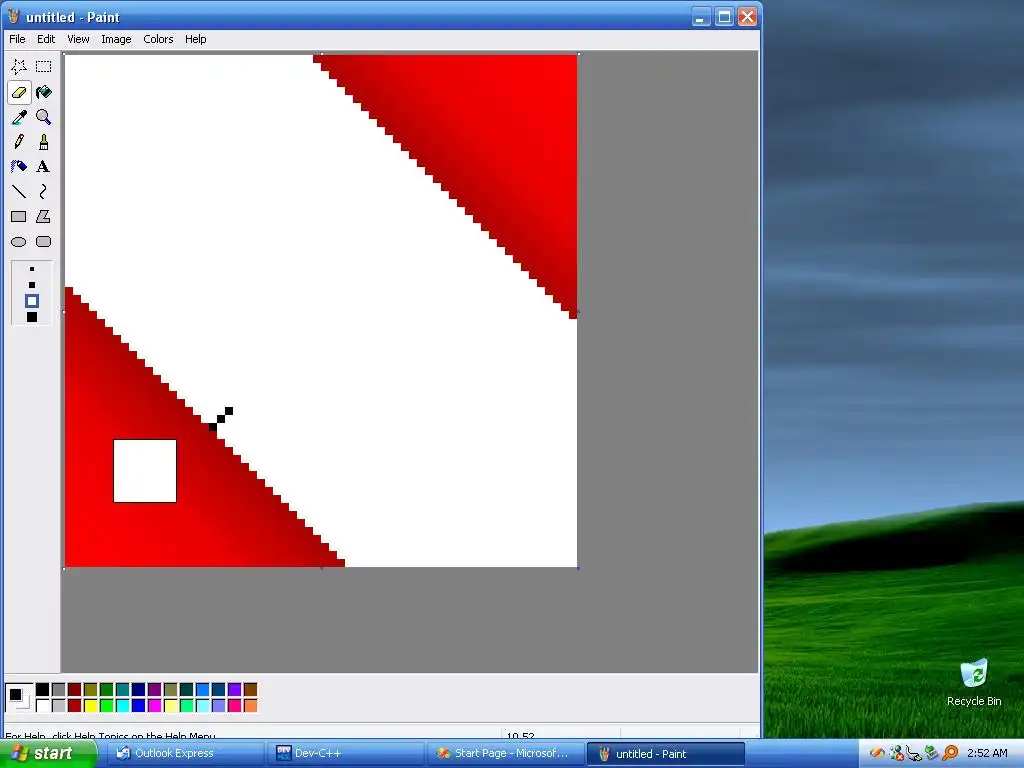Pick the dark gray palette color
Screen dimensions: 1024x768
coord(58,690)
